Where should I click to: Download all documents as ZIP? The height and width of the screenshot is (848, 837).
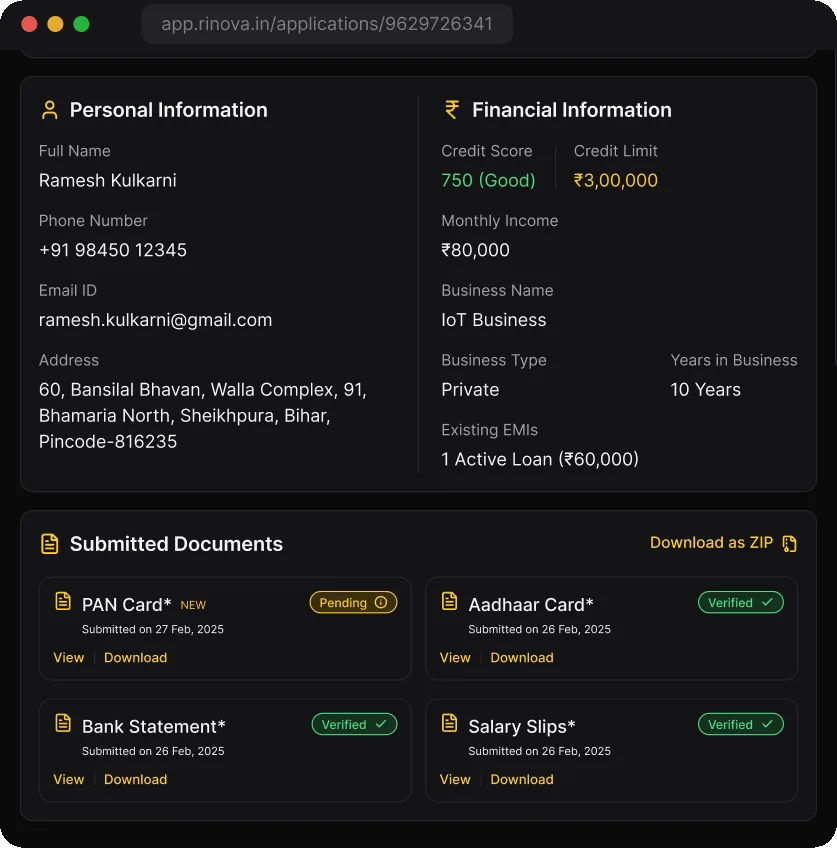[723, 543]
